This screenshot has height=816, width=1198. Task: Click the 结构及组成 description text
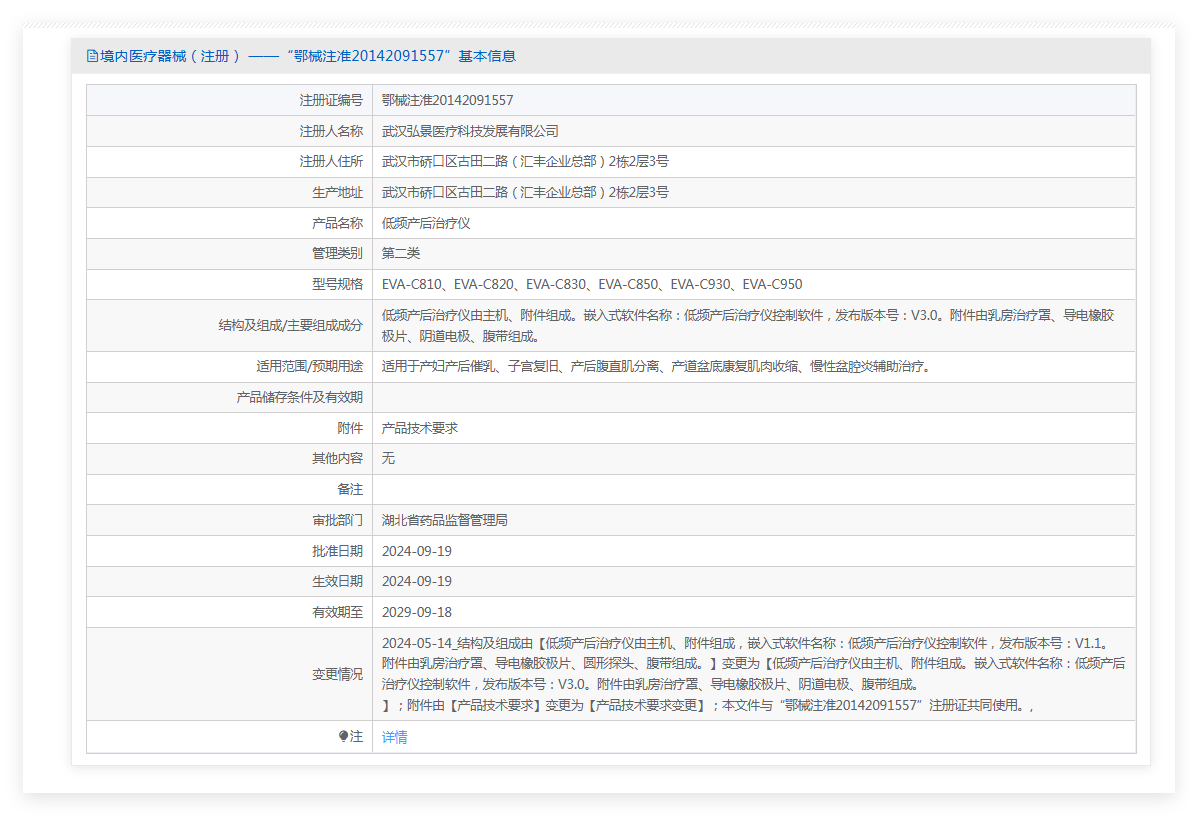[748, 325]
